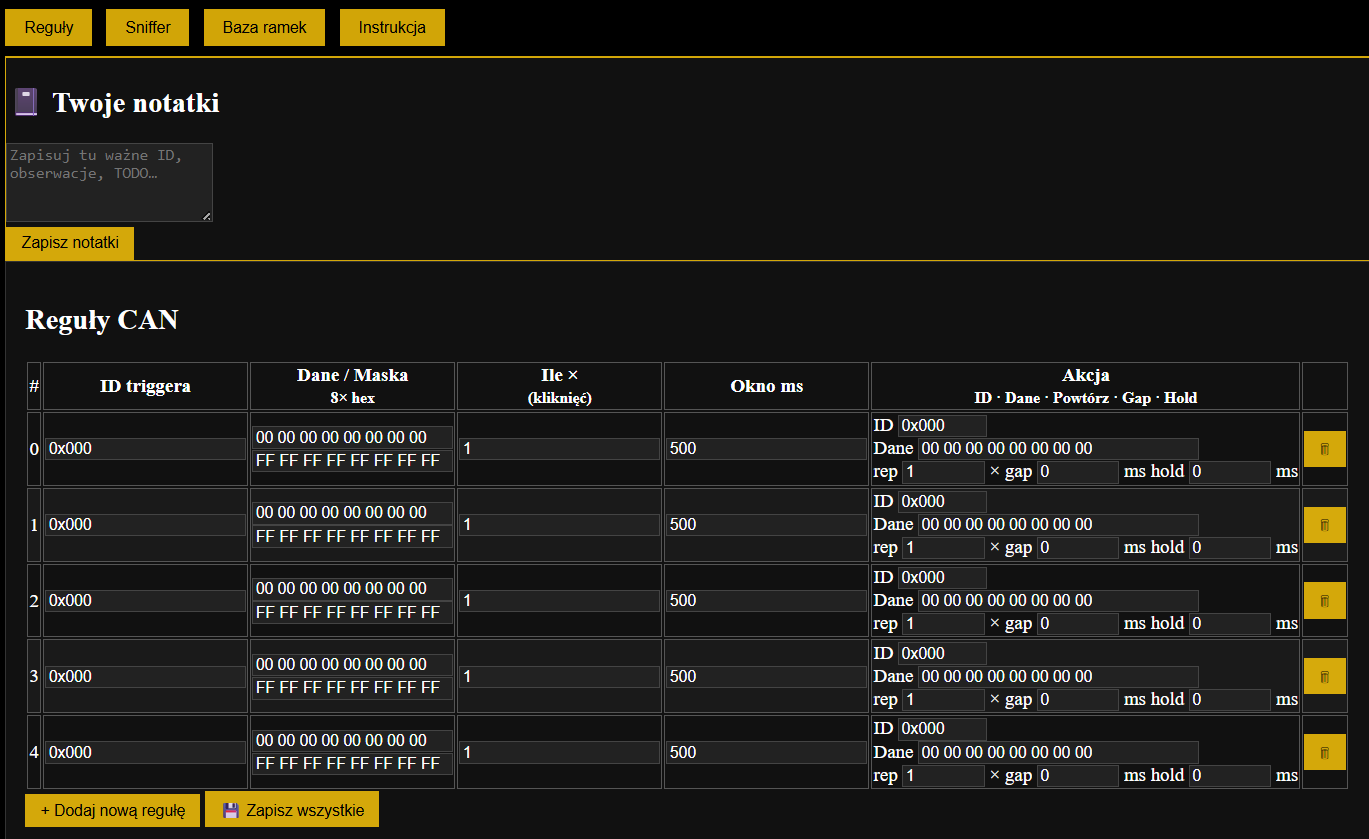Select the trigger data bytes field in row 2
Image resolution: width=1369 pixels, height=839 pixels.
pos(352,589)
